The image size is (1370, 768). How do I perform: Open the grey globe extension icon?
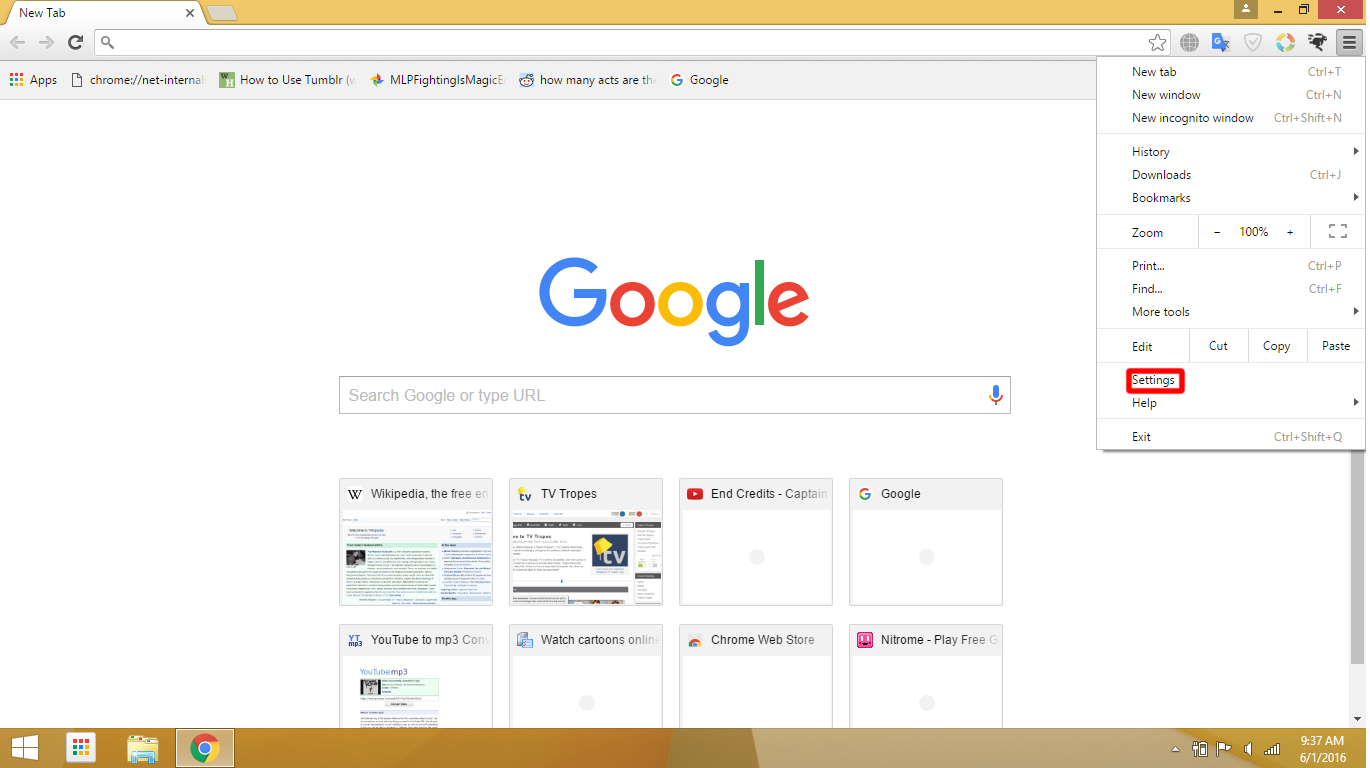(x=1189, y=42)
